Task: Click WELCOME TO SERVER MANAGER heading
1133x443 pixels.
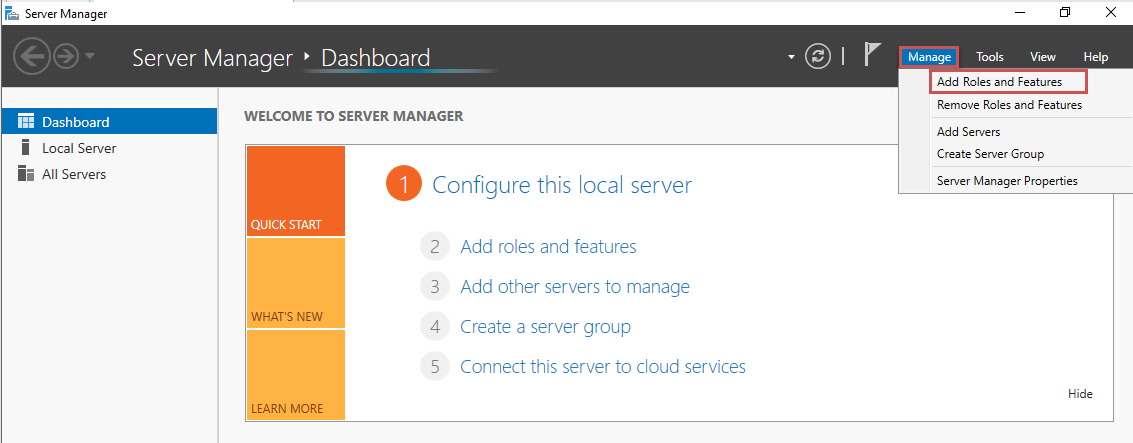Action: tap(353, 116)
